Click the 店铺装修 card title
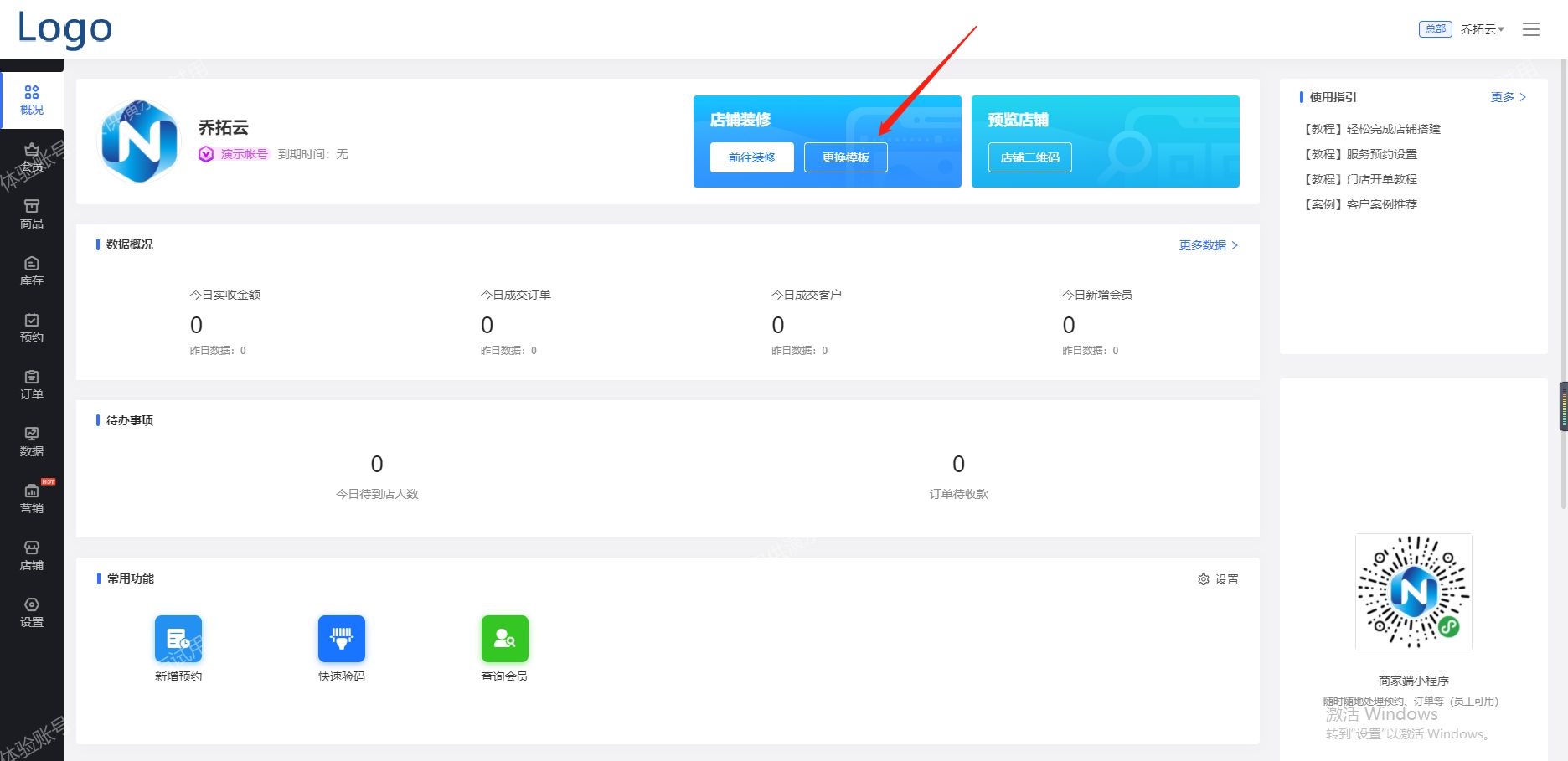This screenshot has width=1568, height=761. [x=740, y=120]
